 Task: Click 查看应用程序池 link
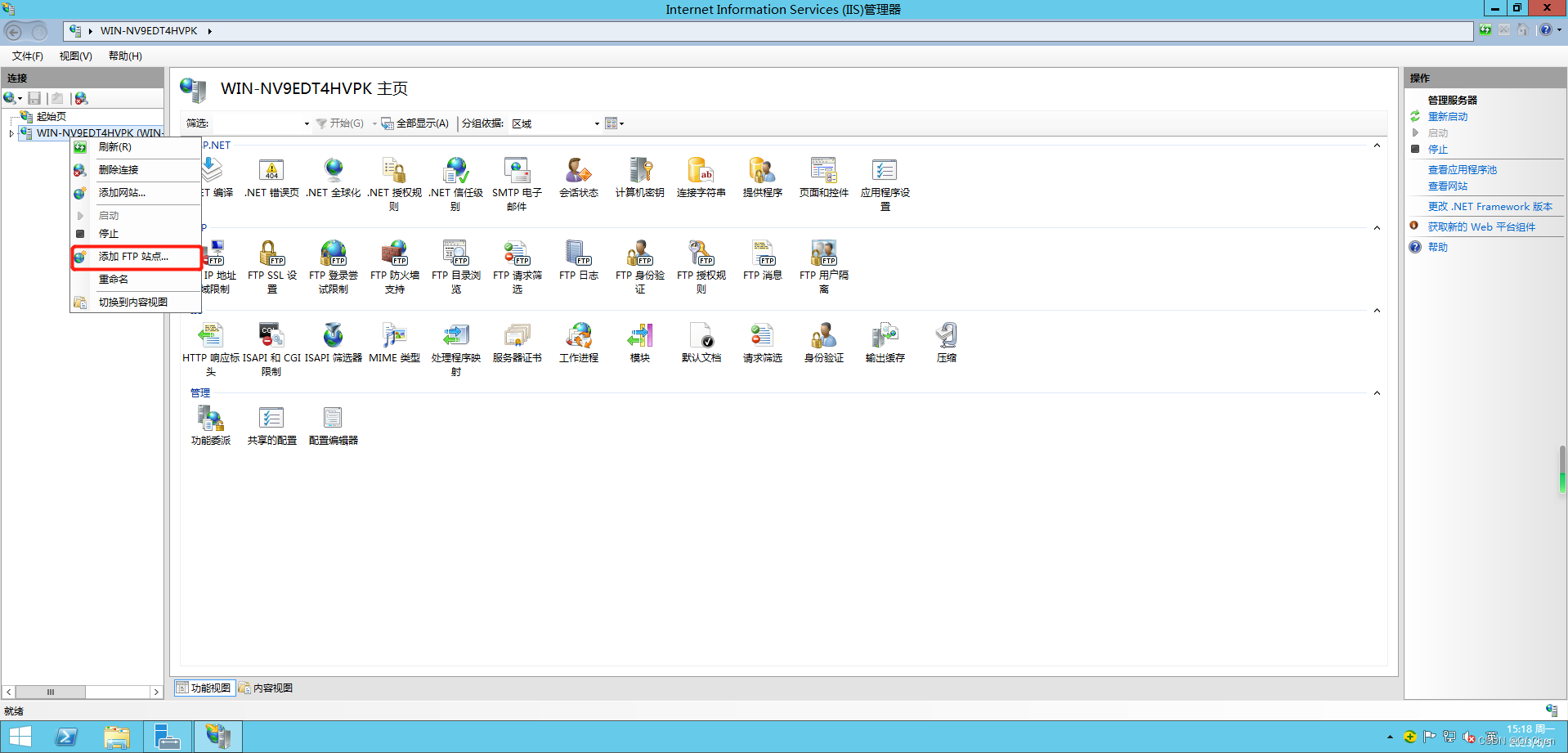pyautogui.click(x=1463, y=170)
